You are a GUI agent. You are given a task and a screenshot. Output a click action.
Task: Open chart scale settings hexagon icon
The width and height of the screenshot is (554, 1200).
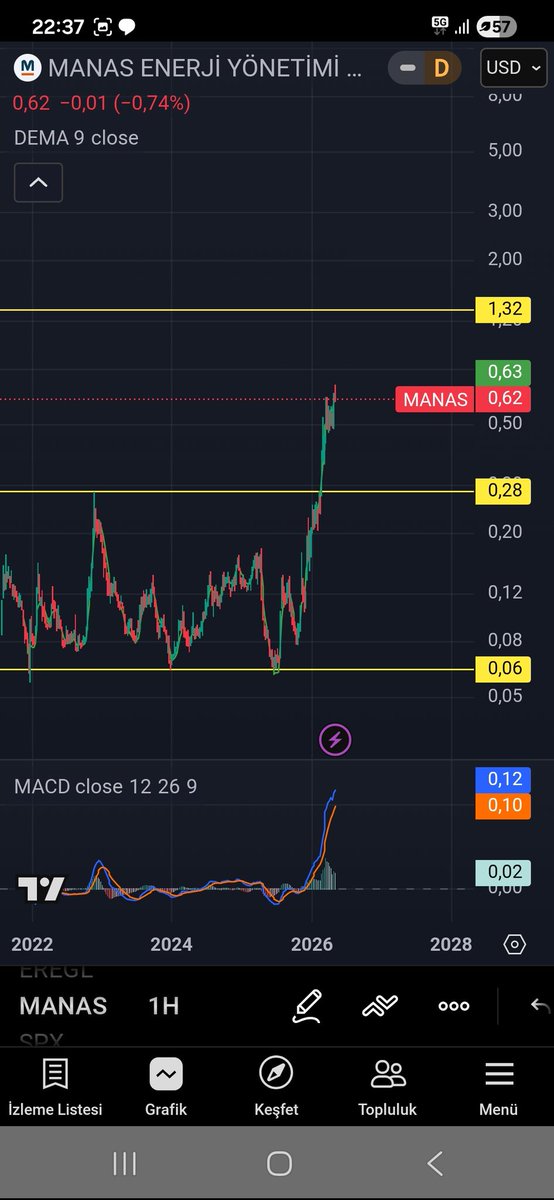coord(514,944)
